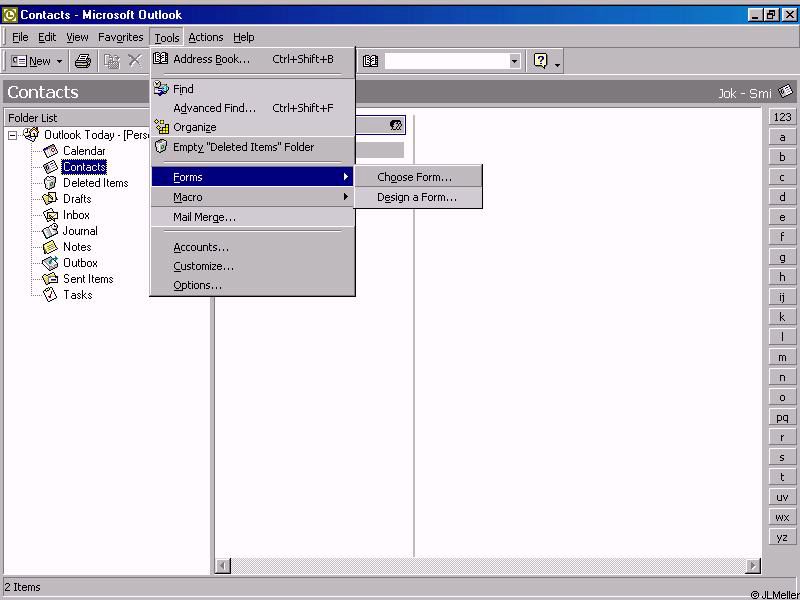
Task: Select Find in the Tools menu
Action: tap(253, 89)
